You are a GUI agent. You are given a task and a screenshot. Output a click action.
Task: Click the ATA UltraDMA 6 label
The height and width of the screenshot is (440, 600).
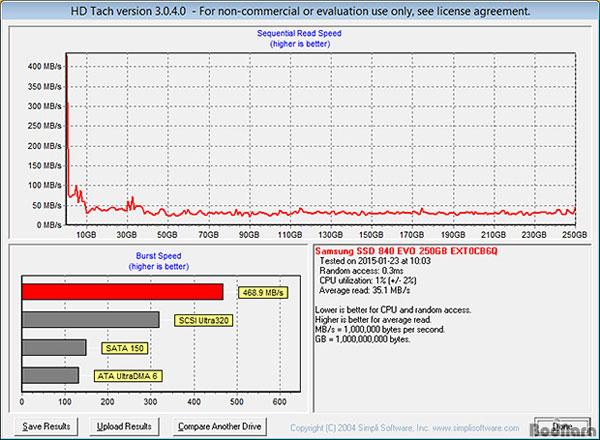tap(128, 376)
